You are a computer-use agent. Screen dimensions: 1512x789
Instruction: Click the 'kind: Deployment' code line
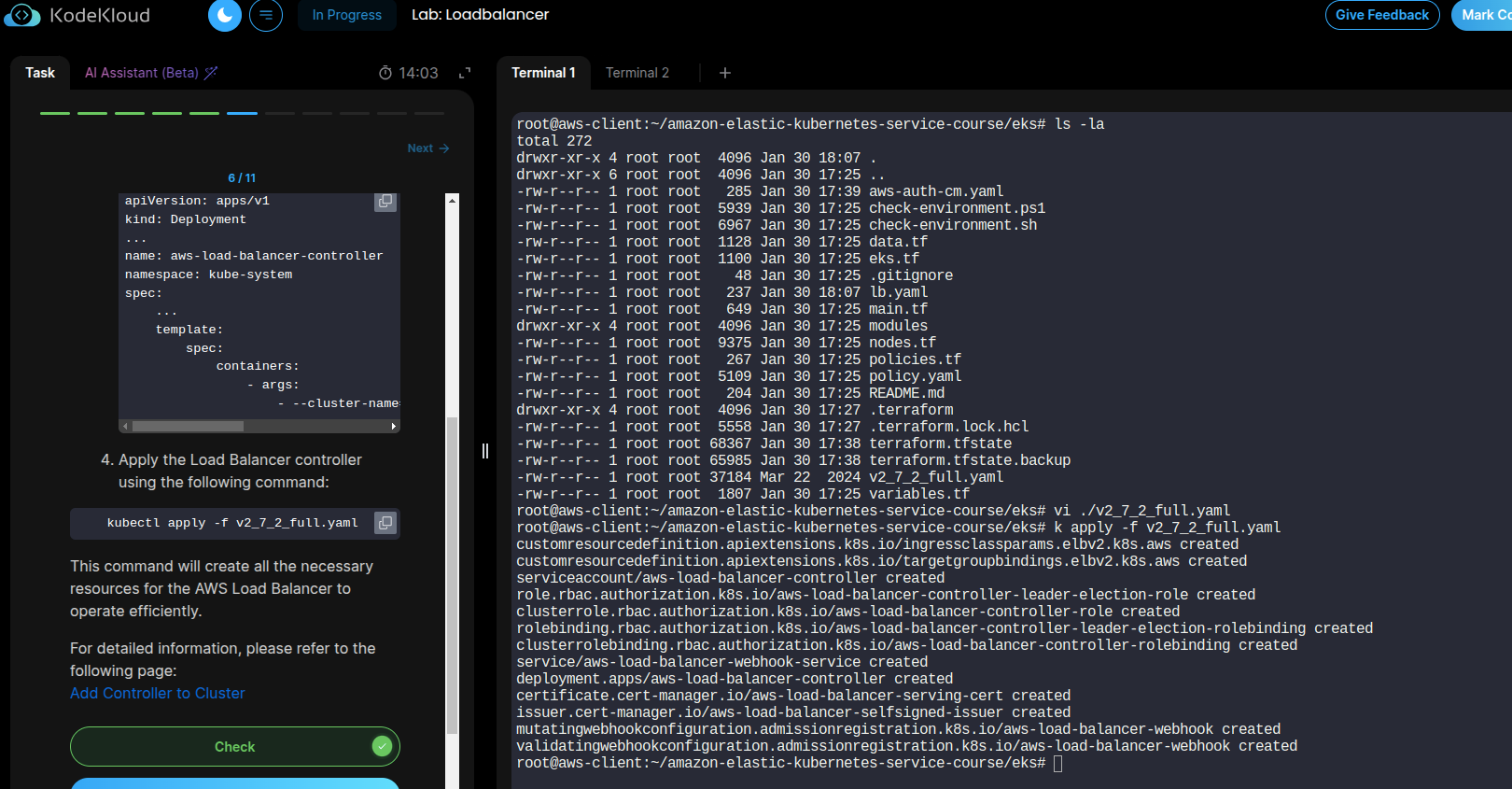point(186,219)
